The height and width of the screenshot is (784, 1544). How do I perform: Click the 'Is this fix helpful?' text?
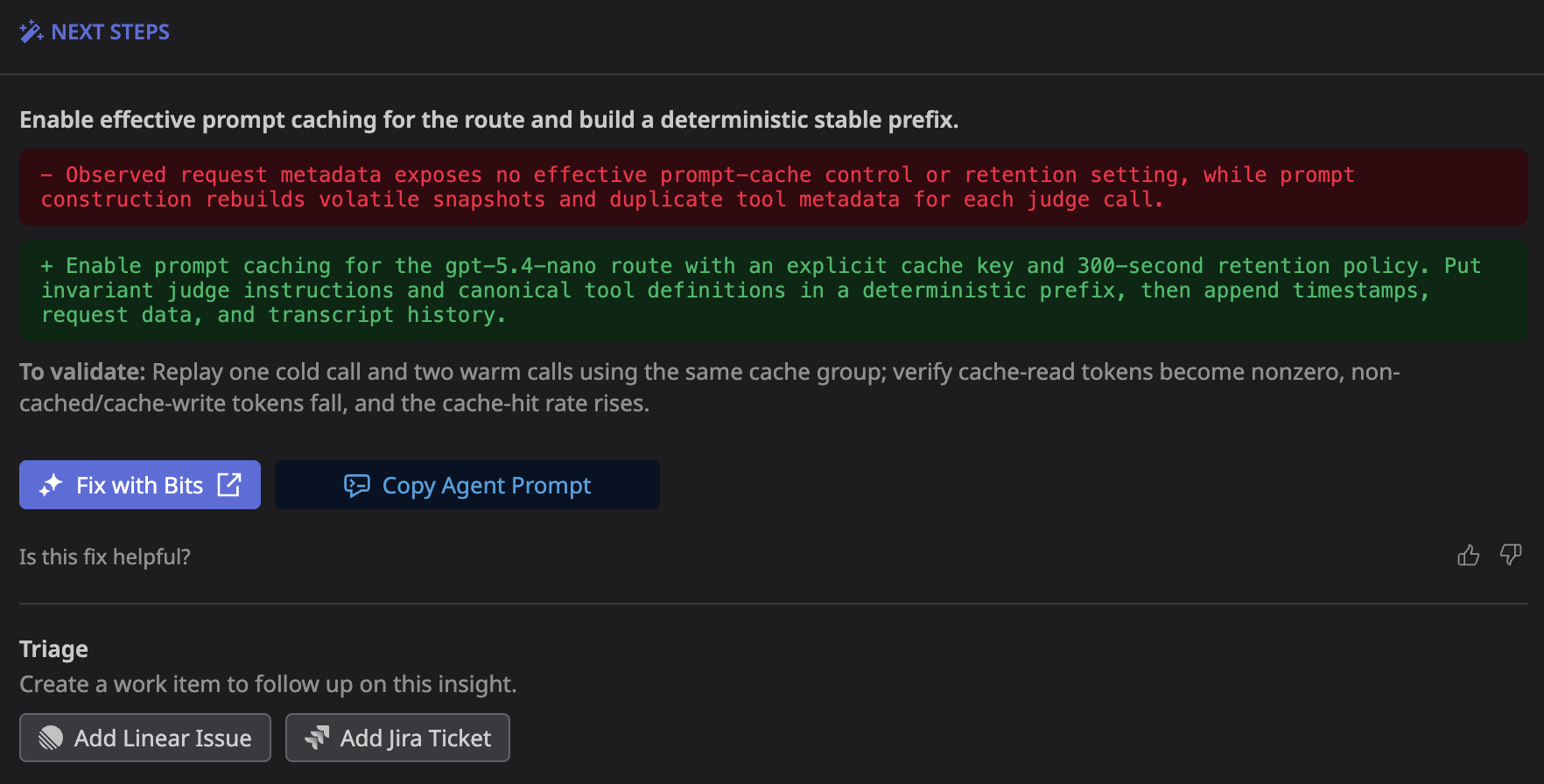[x=105, y=557]
